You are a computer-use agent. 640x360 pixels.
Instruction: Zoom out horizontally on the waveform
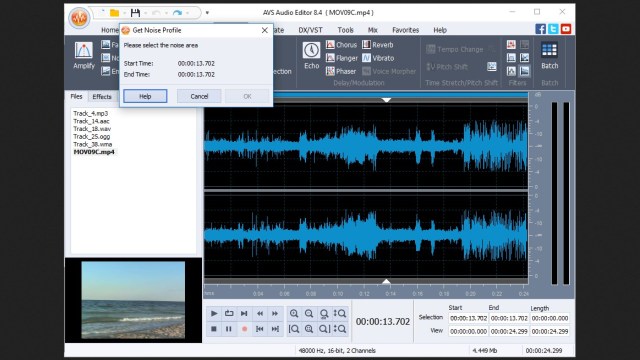[x=309, y=313]
